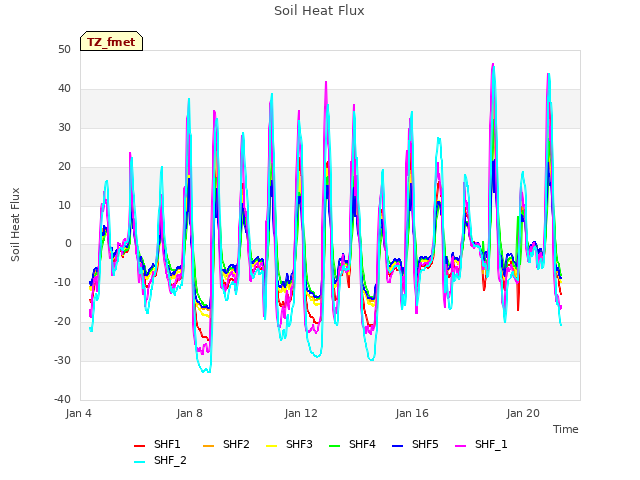Toggle the SHF_2 series legend entry
The width and height of the screenshot is (640, 480).
[x=160, y=461]
